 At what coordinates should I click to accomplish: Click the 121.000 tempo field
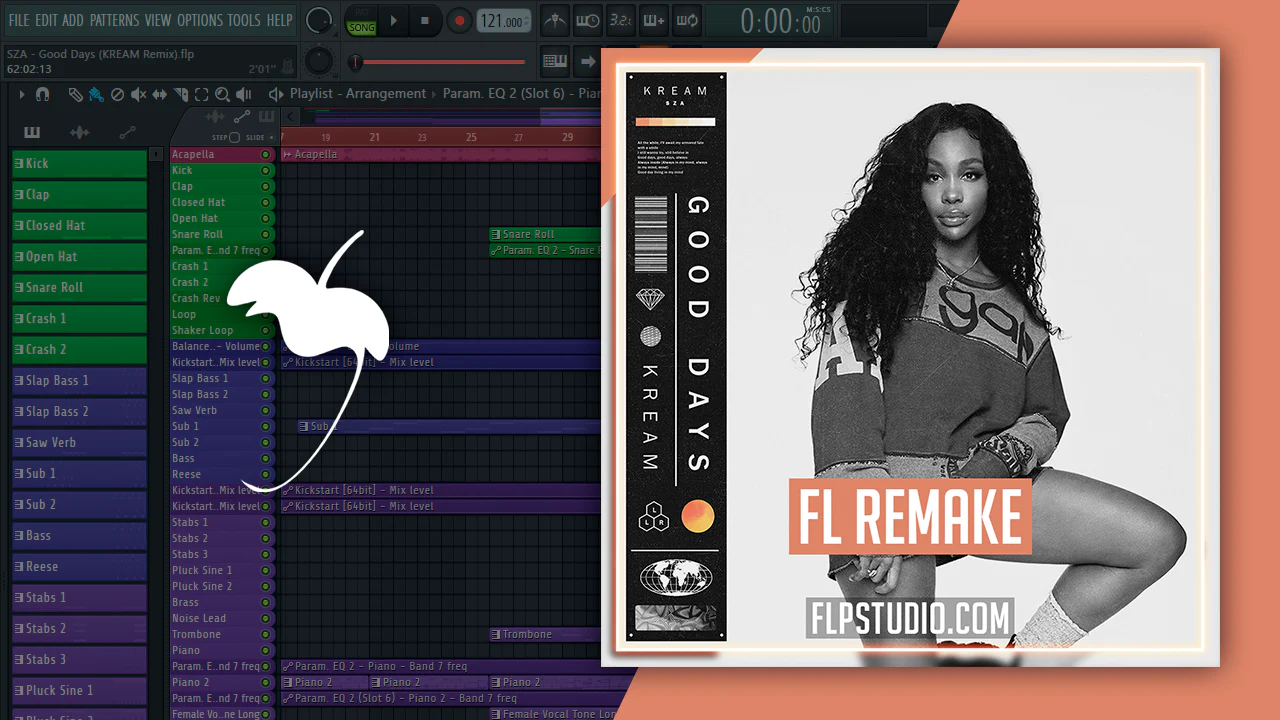coord(504,21)
